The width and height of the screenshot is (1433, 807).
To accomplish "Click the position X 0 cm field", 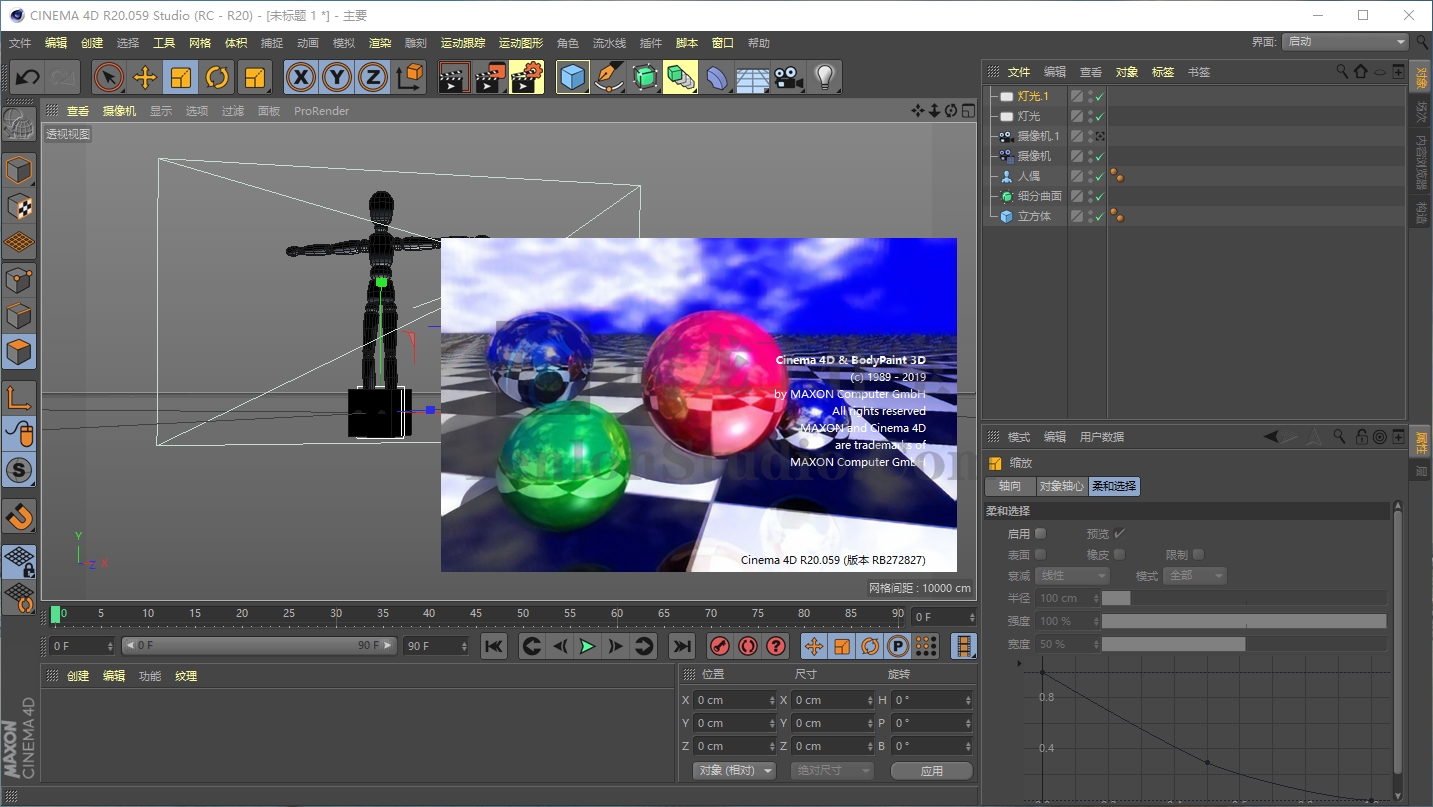I will pos(735,700).
